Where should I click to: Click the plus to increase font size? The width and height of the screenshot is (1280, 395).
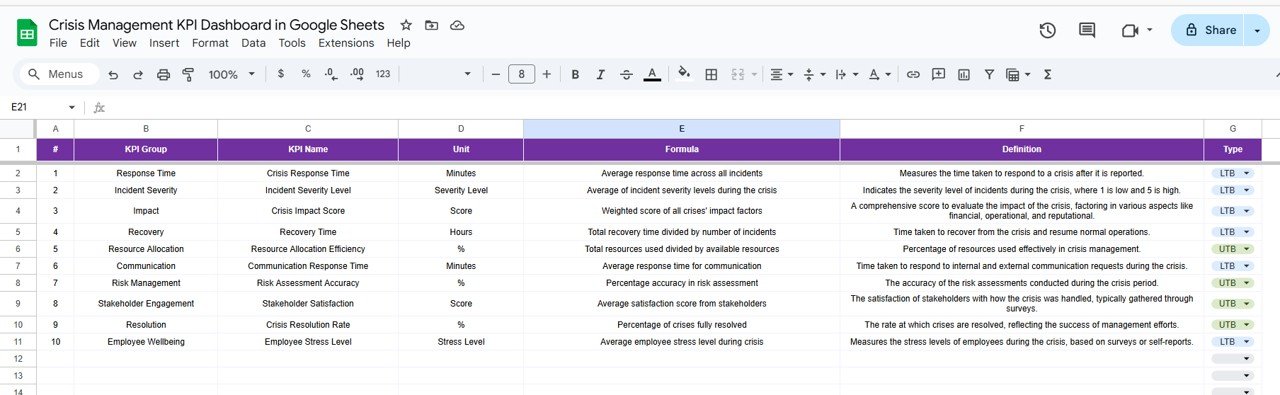tap(547, 74)
